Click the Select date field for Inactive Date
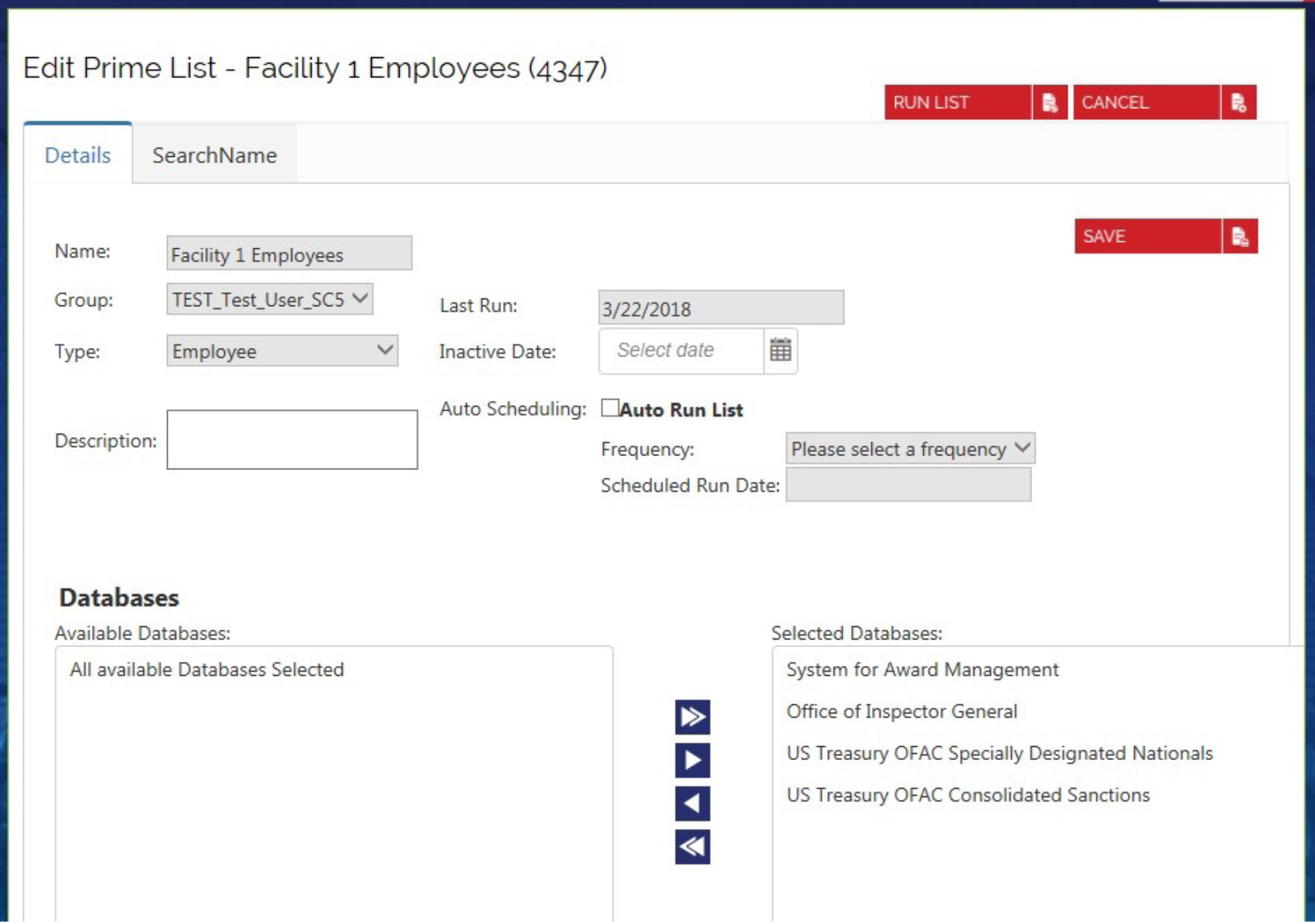The width and height of the screenshot is (1315, 924). (x=680, y=349)
